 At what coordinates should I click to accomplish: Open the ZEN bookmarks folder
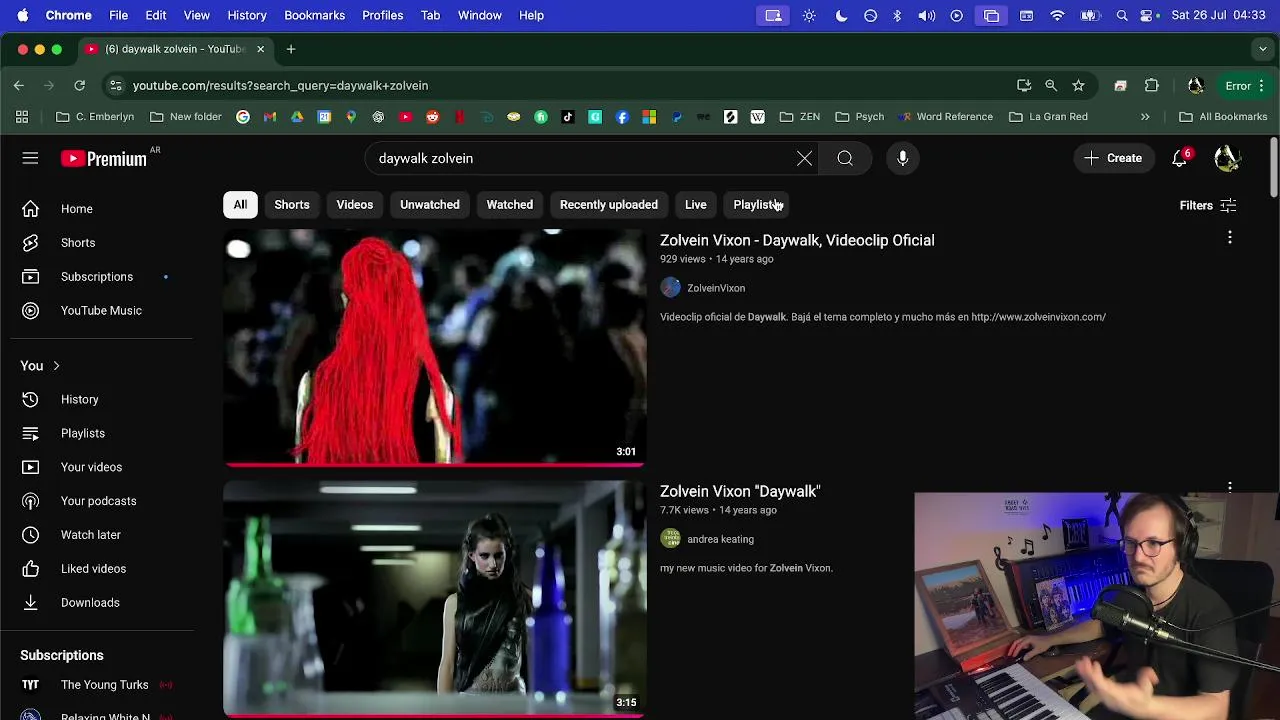coord(800,117)
